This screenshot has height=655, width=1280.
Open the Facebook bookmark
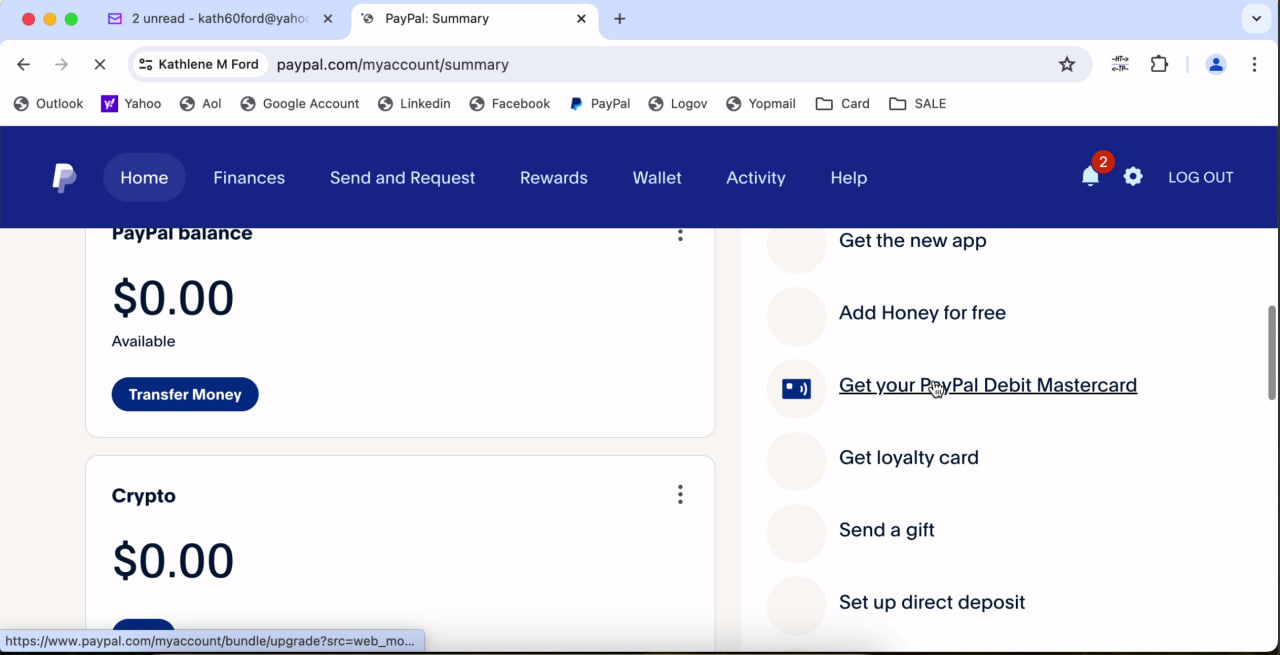[x=509, y=104]
